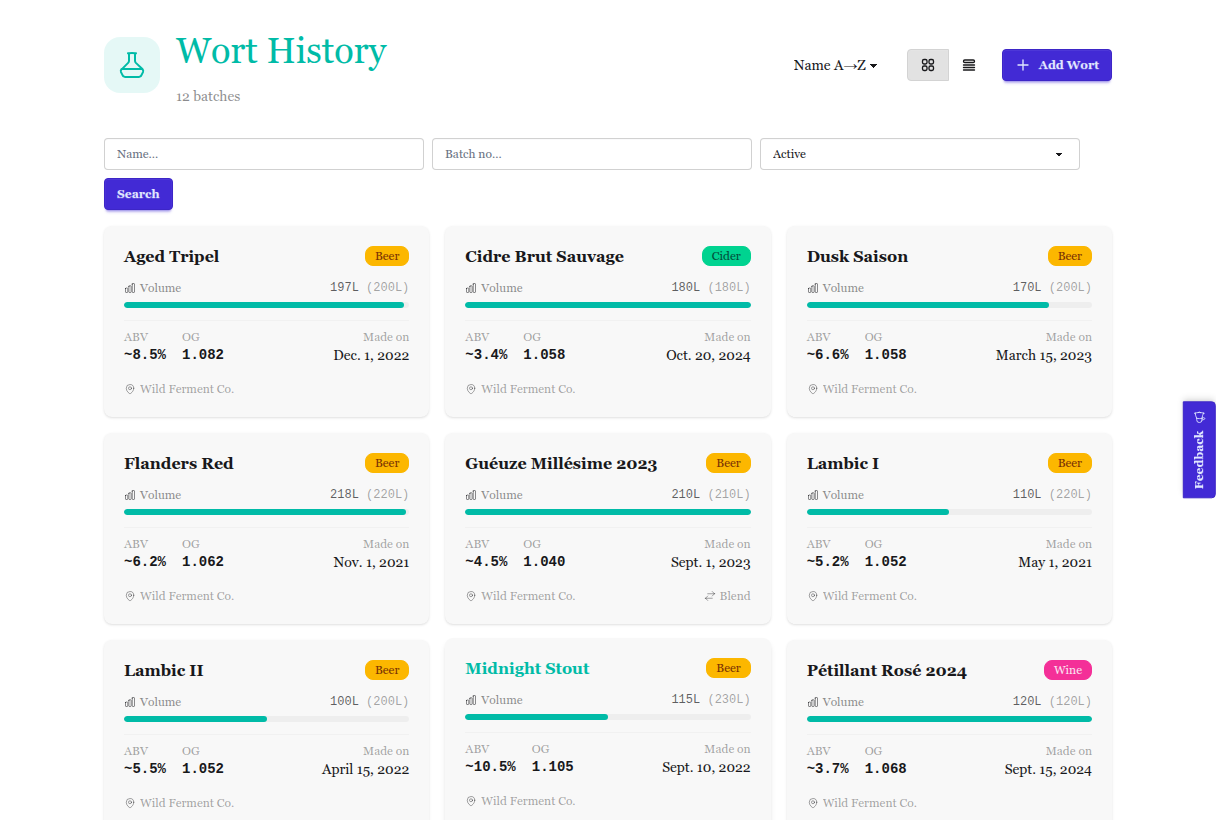1216x820 pixels.
Task: Click the volume chart icon on Dusk Saison card
Action: [x=812, y=288]
